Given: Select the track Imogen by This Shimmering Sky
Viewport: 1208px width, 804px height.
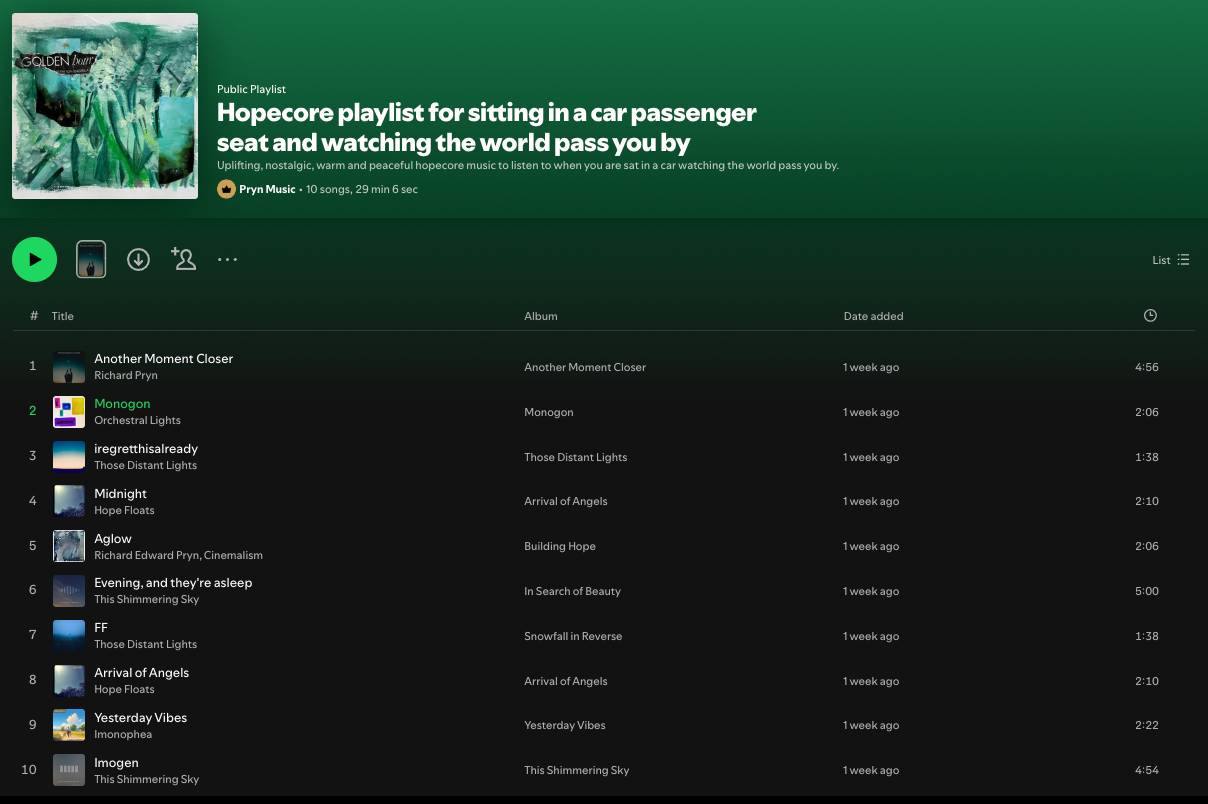Looking at the screenshot, I should tap(116, 762).
